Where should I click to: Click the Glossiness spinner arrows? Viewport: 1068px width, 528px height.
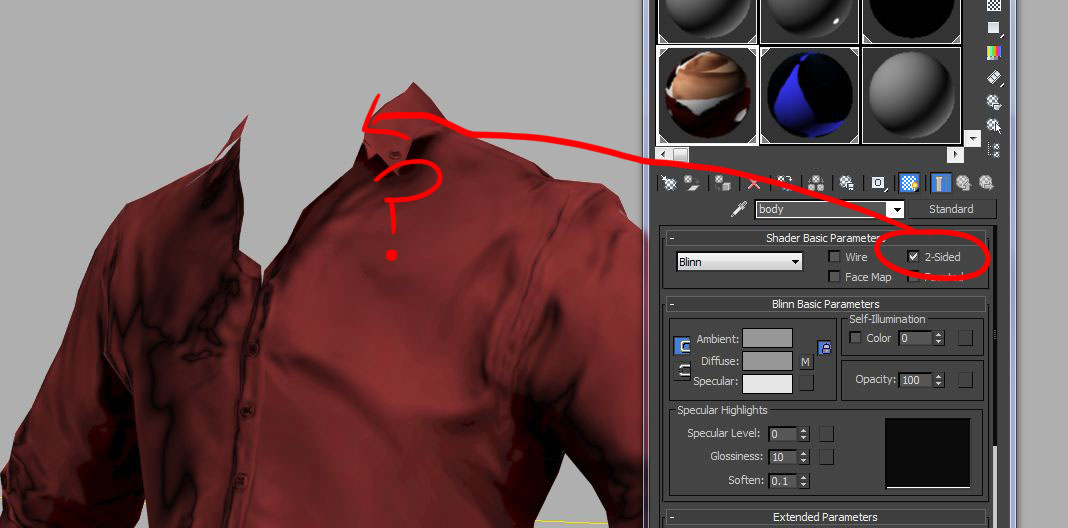tap(804, 457)
